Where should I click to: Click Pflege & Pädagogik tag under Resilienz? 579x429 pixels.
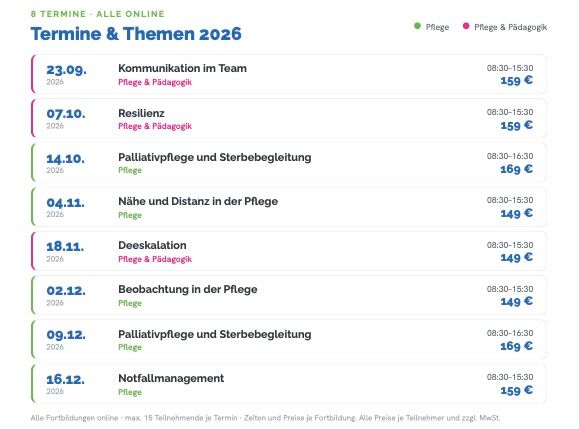(155, 126)
